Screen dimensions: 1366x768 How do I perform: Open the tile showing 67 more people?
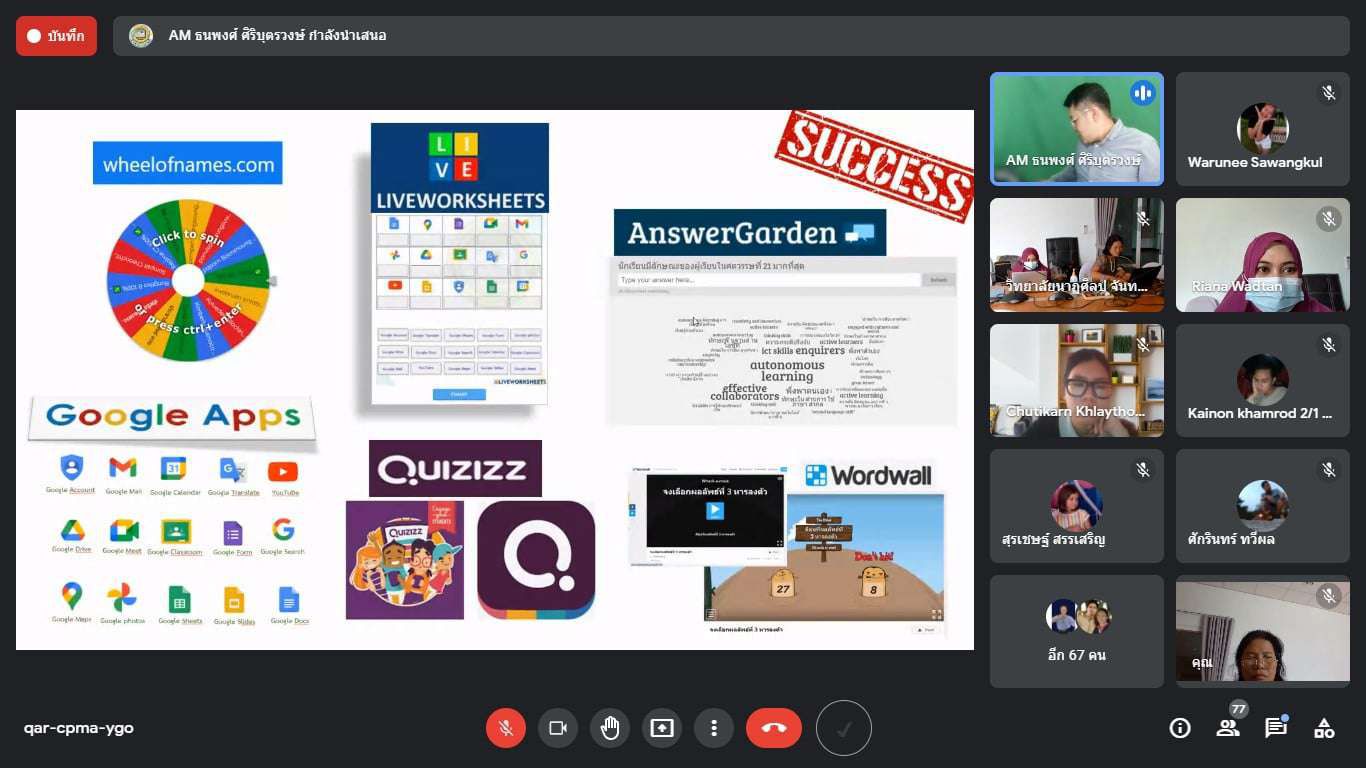[1077, 631]
